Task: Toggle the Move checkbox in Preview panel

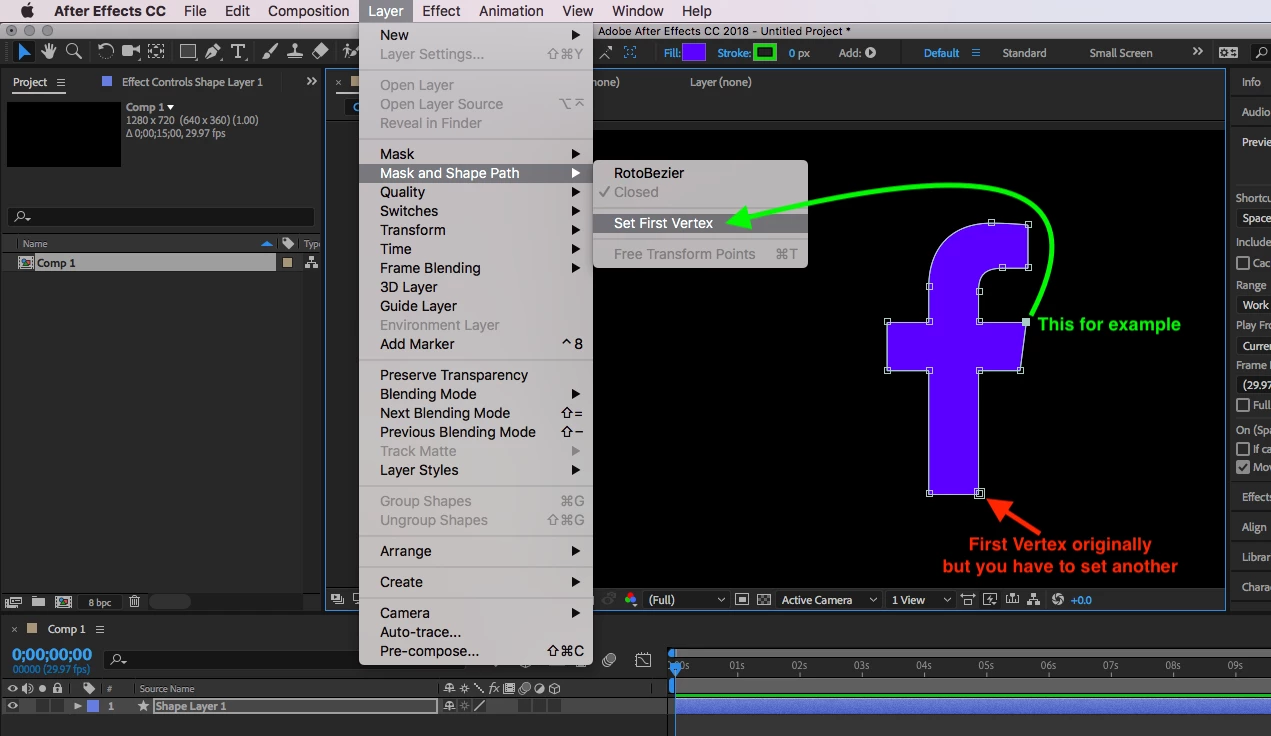Action: point(1243,467)
